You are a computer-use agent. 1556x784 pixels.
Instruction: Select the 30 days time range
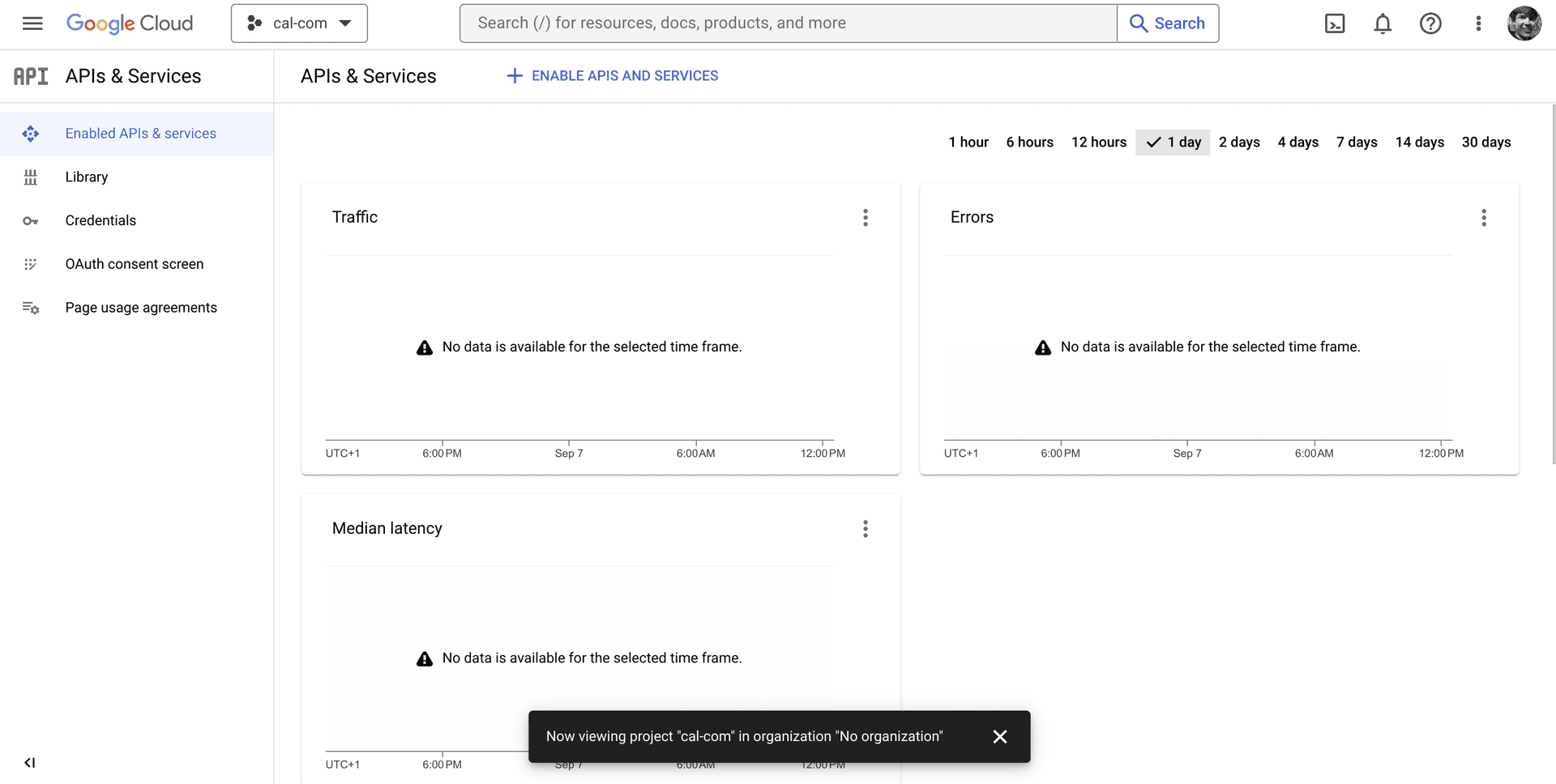click(x=1485, y=143)
